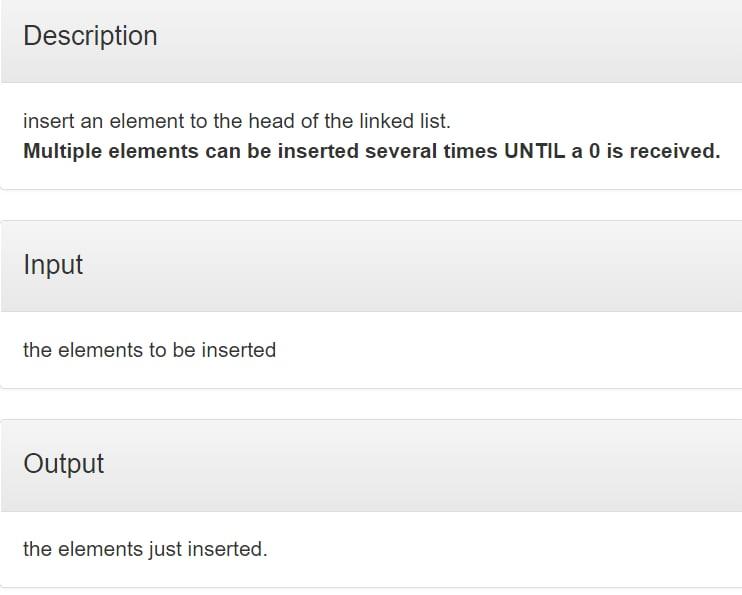
Task: Click the word 'inserted' in Input section
Action: [239, 350]
